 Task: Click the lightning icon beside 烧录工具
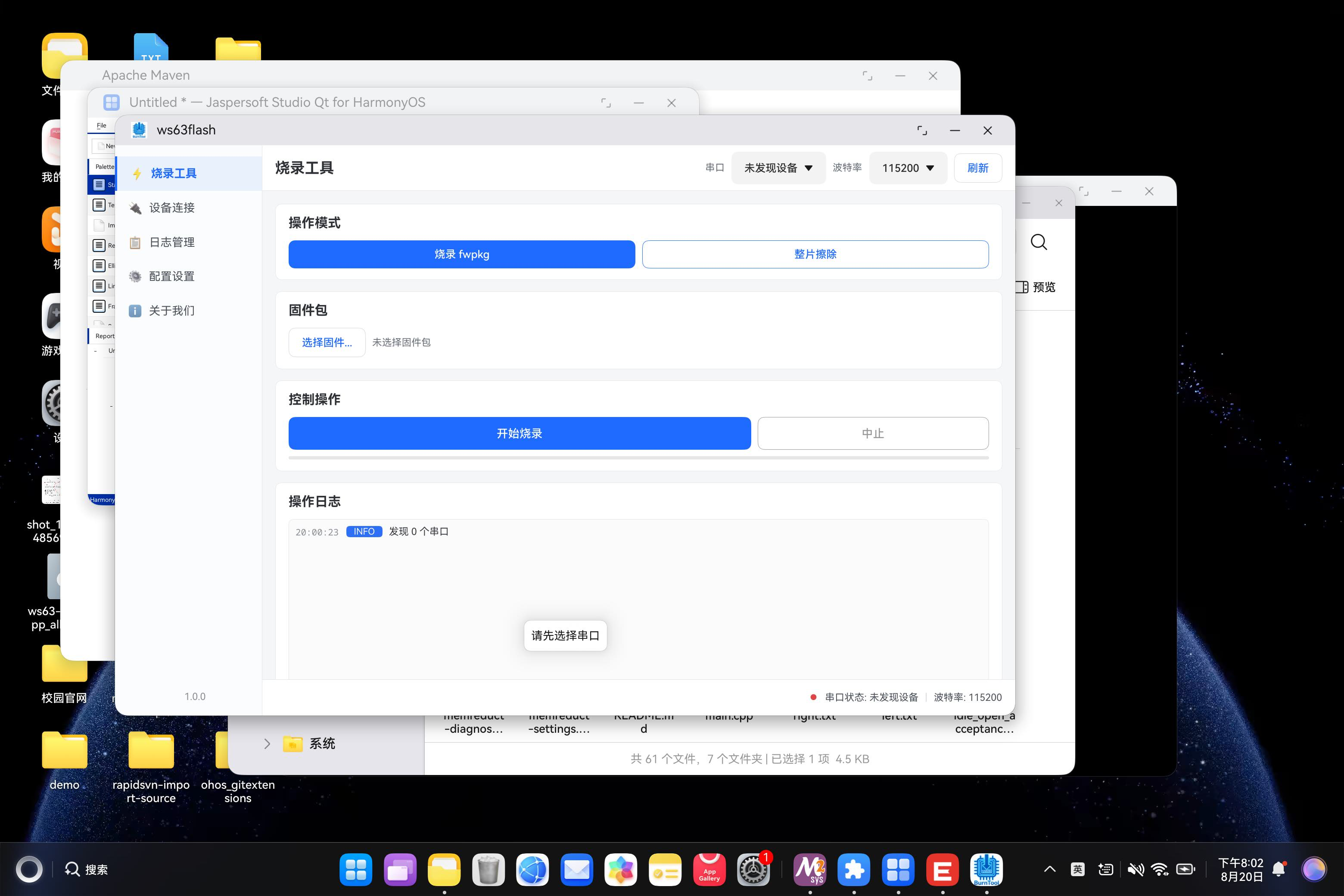click(137, 174)
